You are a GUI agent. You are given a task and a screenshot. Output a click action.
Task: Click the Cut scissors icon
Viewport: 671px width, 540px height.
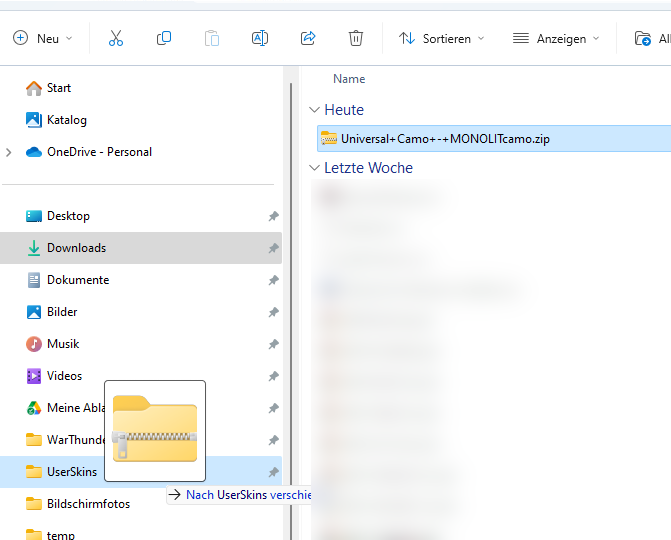[x=116, y=38]
